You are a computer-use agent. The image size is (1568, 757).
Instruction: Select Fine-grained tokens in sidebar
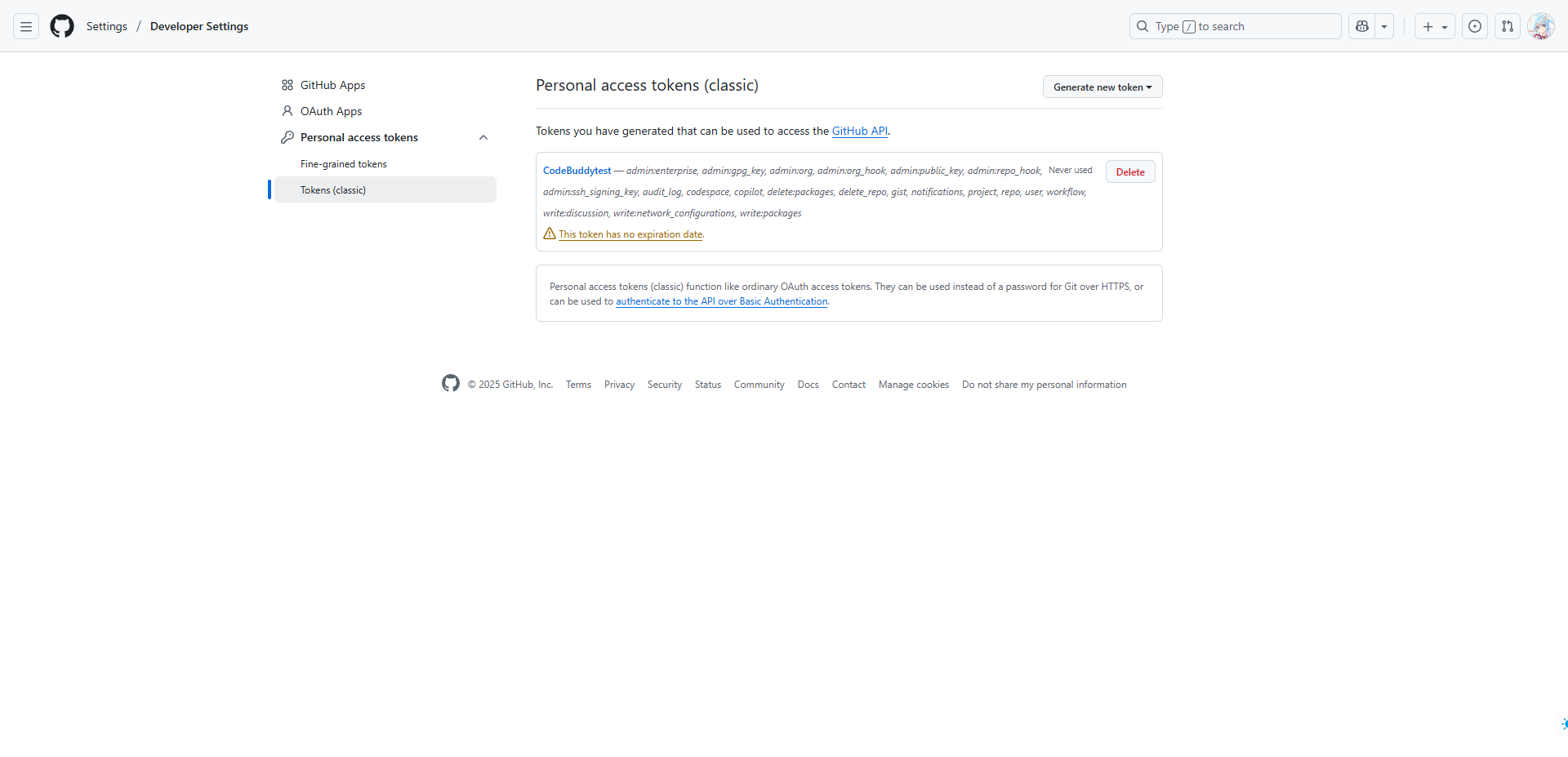pos(343,164)
